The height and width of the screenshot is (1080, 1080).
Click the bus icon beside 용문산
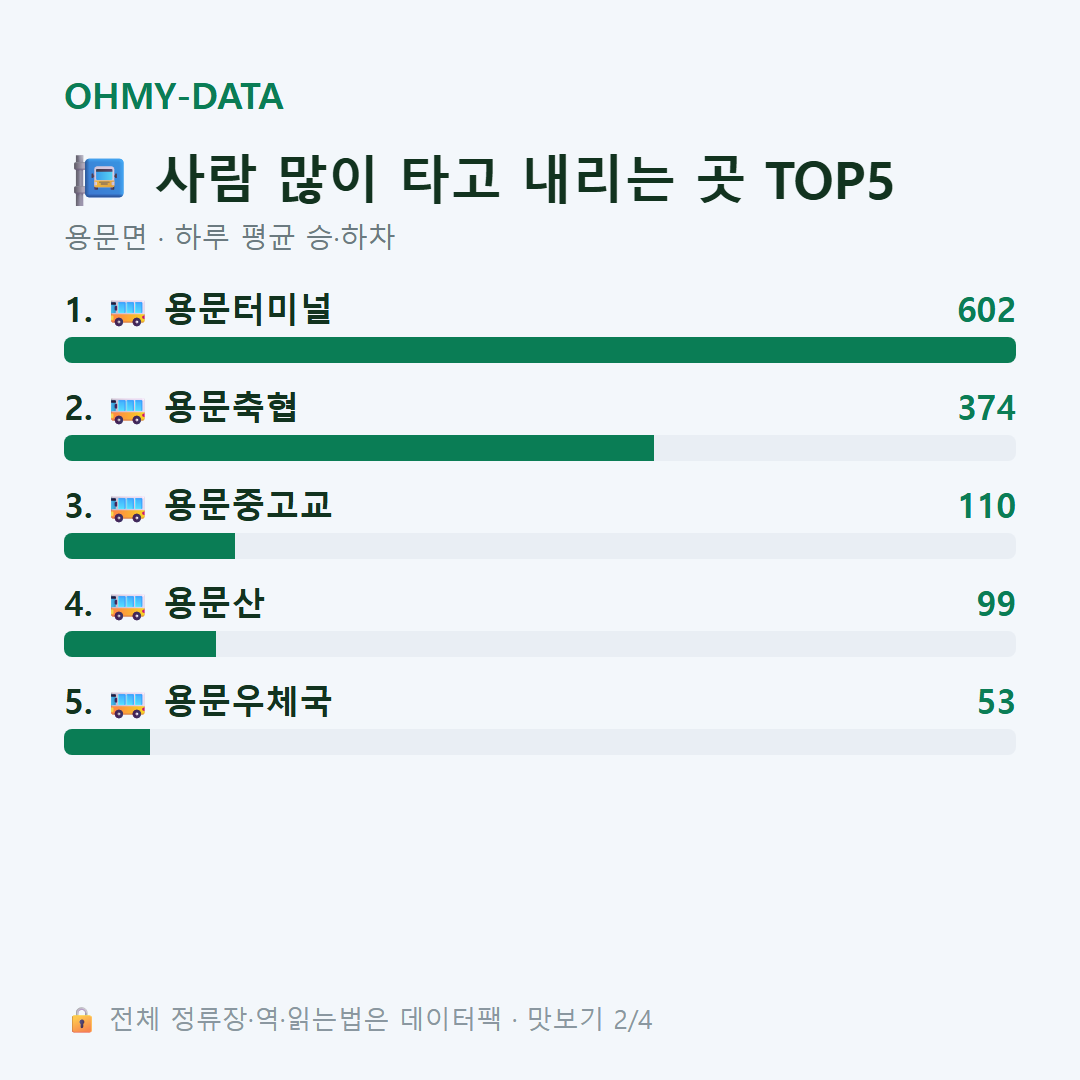coord(127,605)
